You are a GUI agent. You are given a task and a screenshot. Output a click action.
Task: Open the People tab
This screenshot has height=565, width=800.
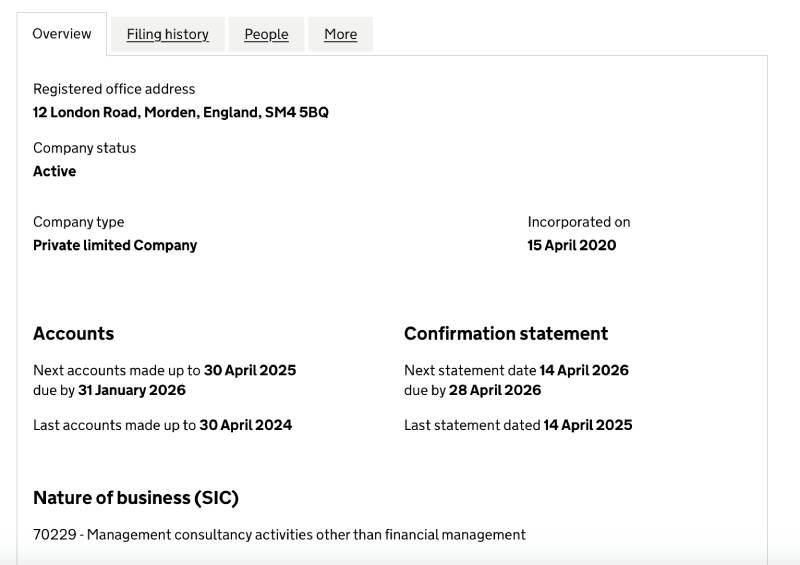(x=266, y=34)
